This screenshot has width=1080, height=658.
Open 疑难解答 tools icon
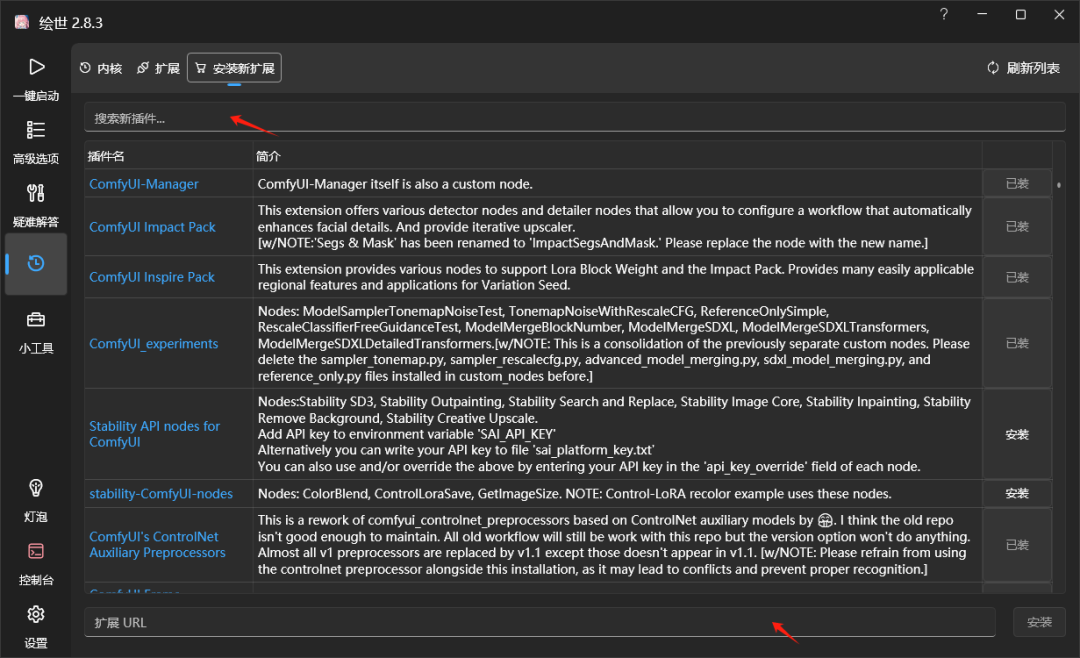coord(36,193)
